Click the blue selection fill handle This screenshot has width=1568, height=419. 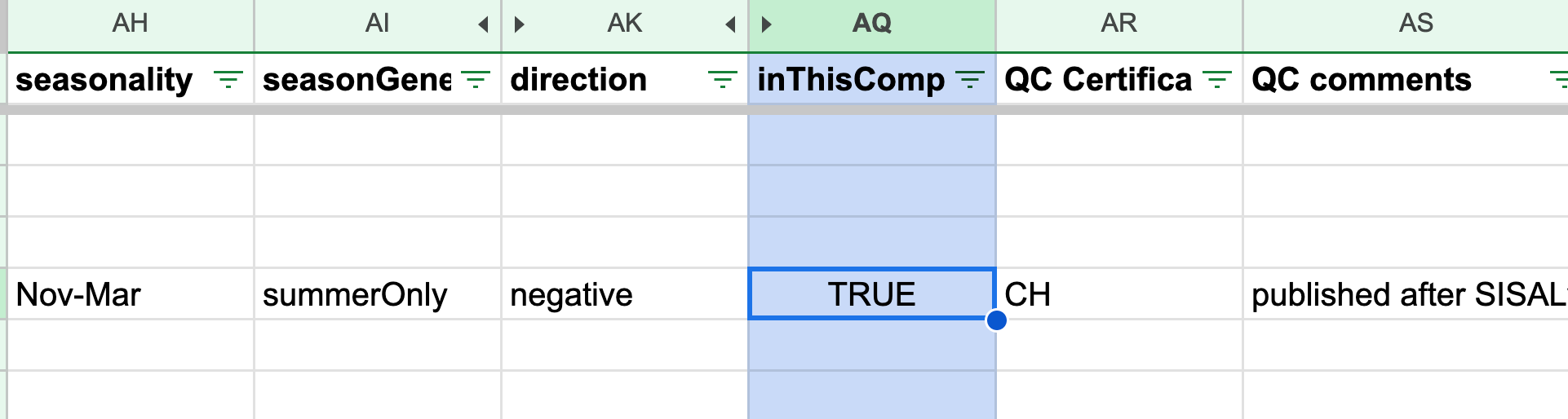point(996,320)
